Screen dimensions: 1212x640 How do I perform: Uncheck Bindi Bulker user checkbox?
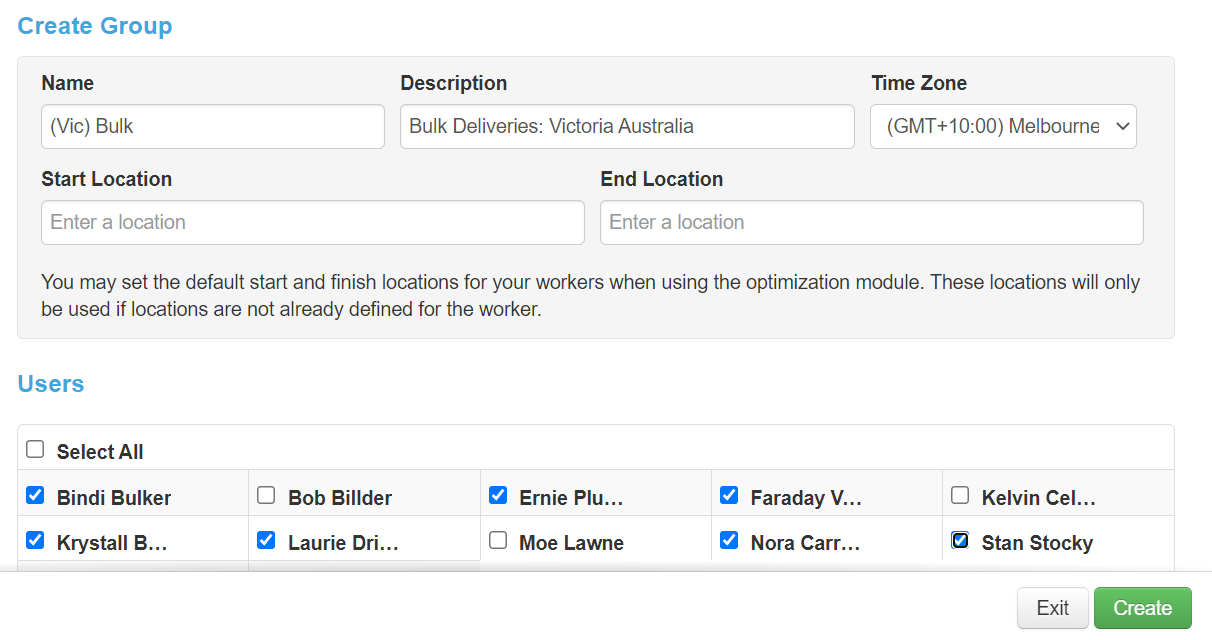point(35,495)
